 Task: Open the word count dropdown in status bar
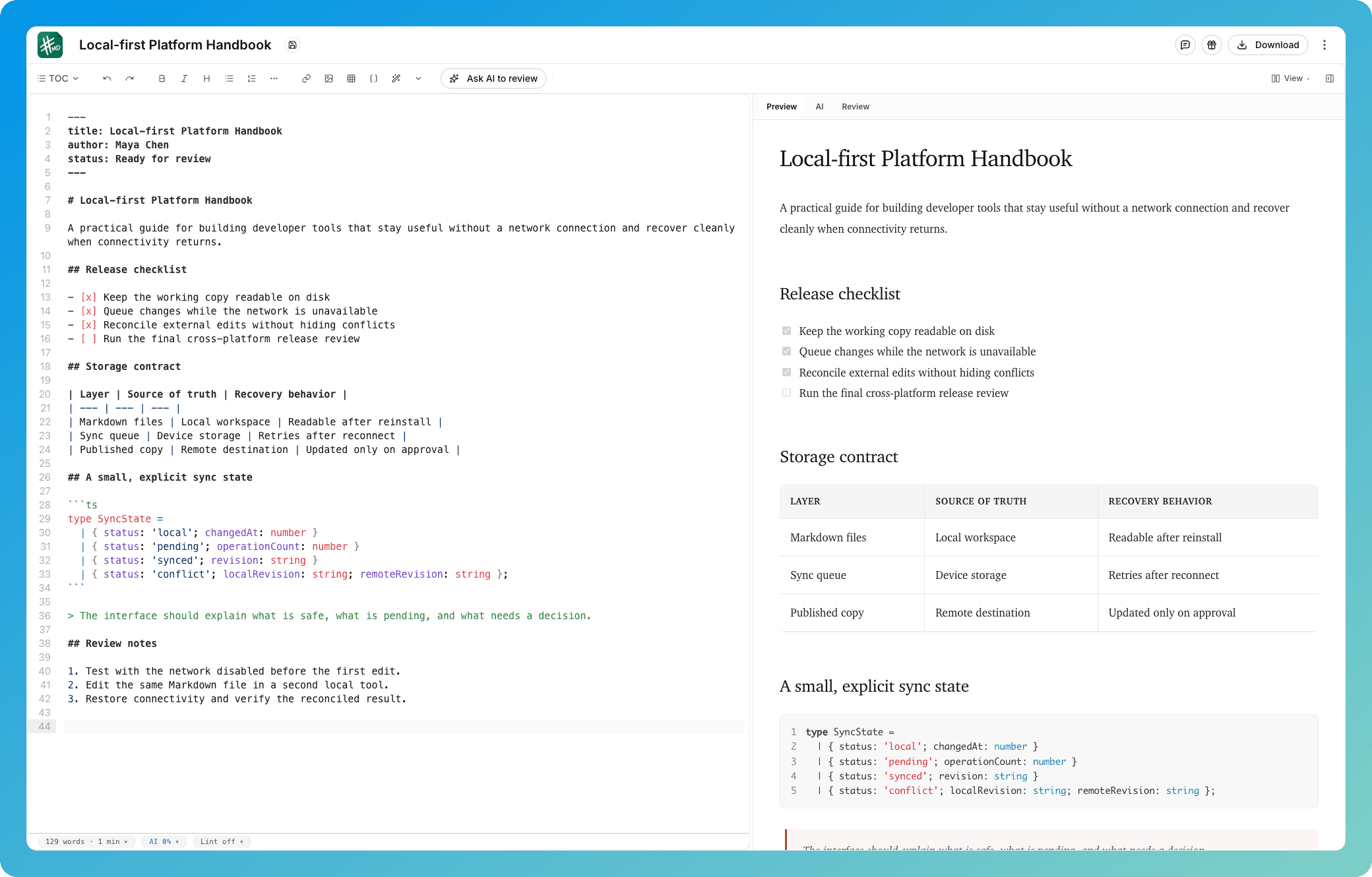coord(86,841)
